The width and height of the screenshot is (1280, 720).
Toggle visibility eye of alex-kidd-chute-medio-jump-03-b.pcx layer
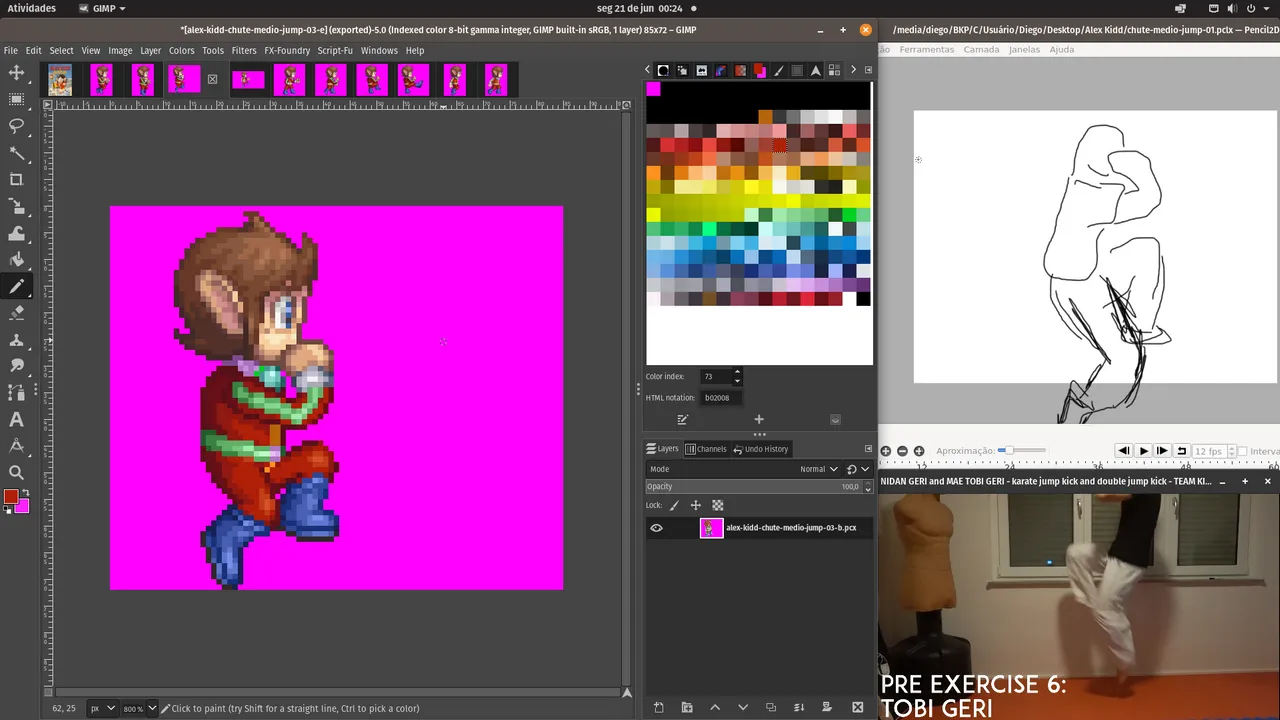(x=656, y=528)
